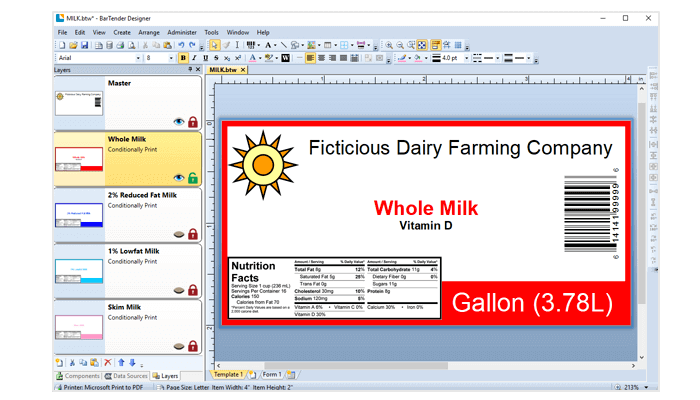Viewport: 700px width, 400px height.
Task: Open font color picker
Action: (253, 58)
